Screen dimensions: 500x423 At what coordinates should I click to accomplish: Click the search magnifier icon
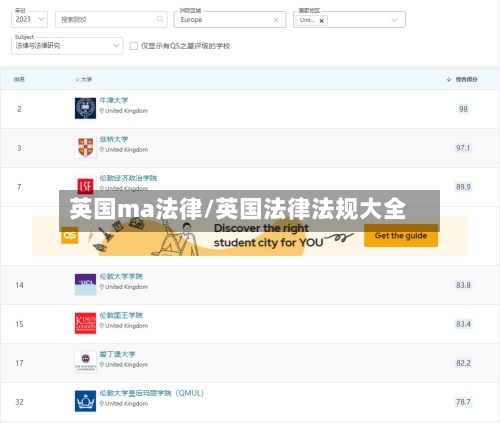(160, 19)
